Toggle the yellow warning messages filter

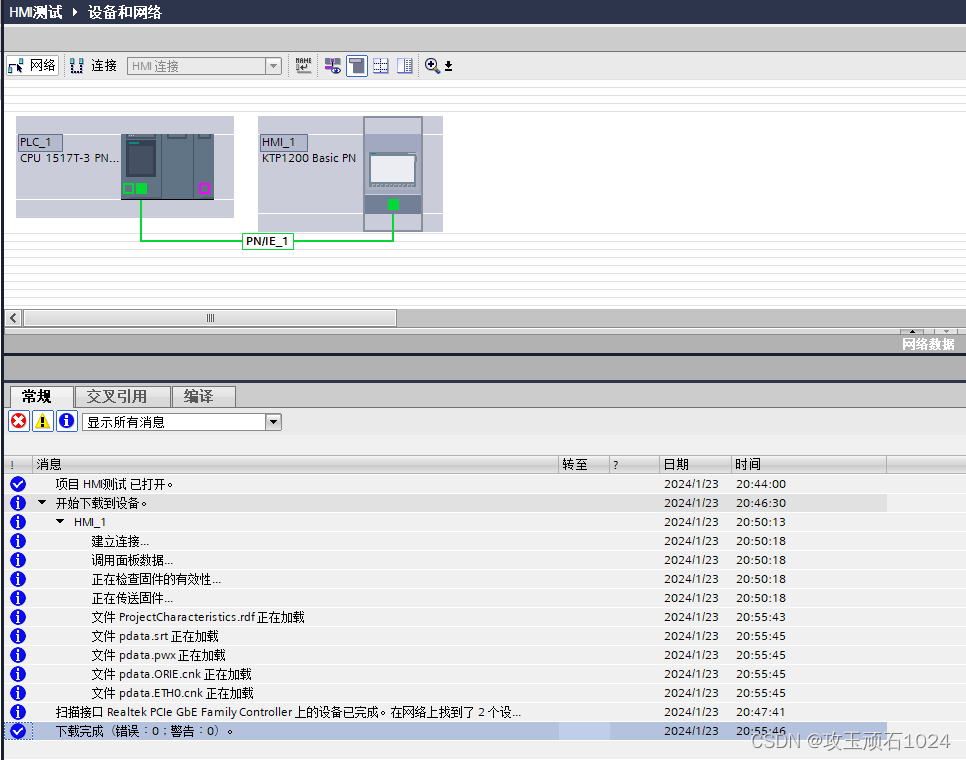[43, 421]
